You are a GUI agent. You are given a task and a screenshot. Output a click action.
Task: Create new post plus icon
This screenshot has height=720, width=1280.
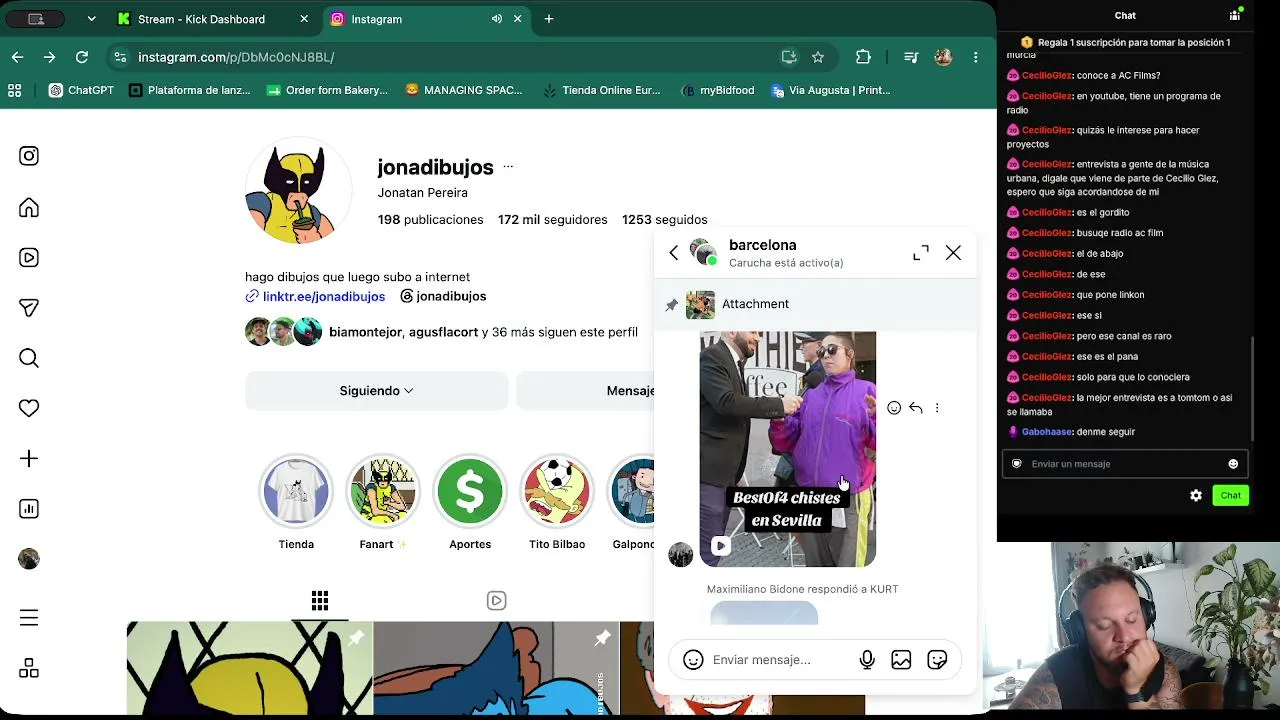29,458
